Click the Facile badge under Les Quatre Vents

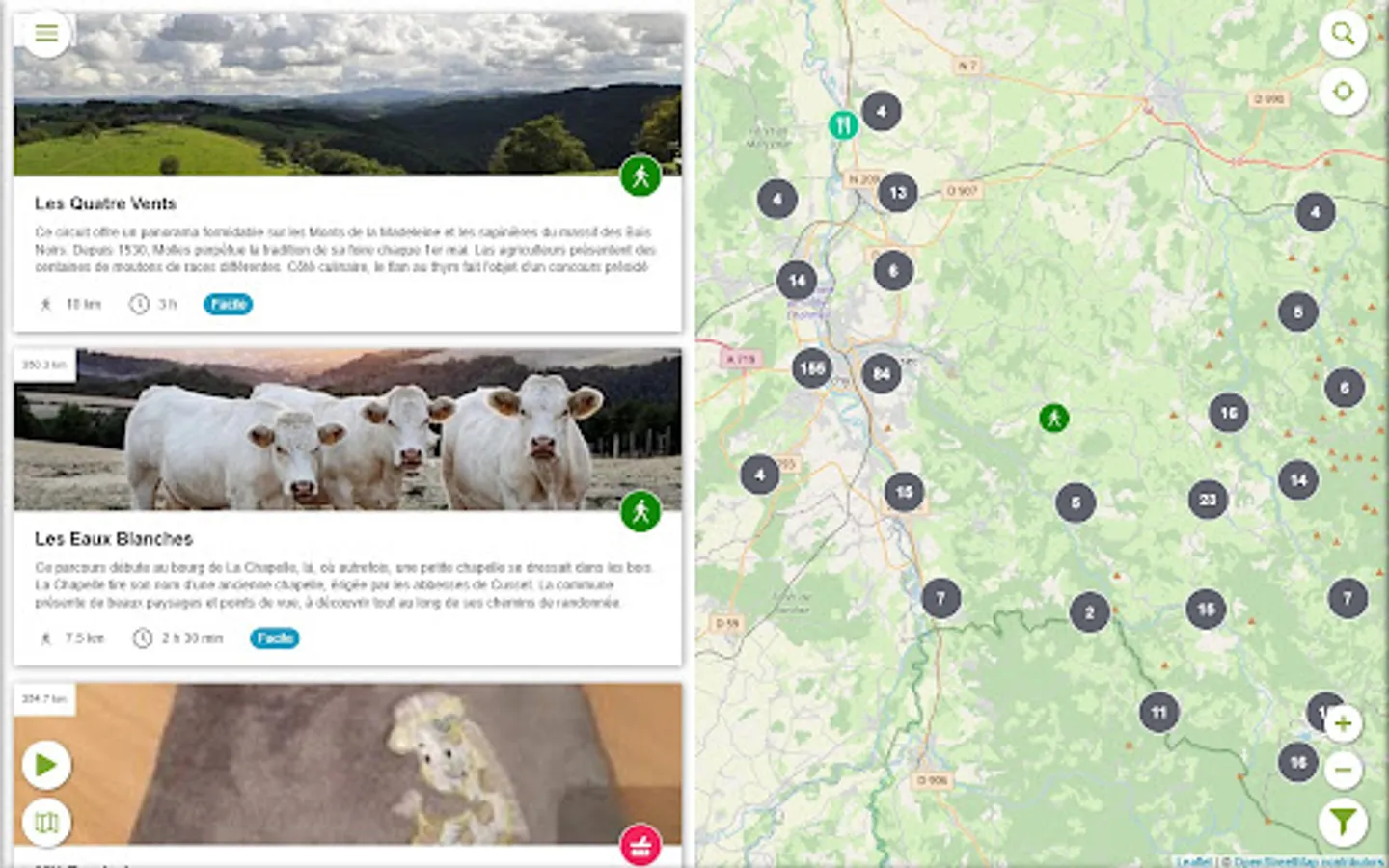(229, 304)
